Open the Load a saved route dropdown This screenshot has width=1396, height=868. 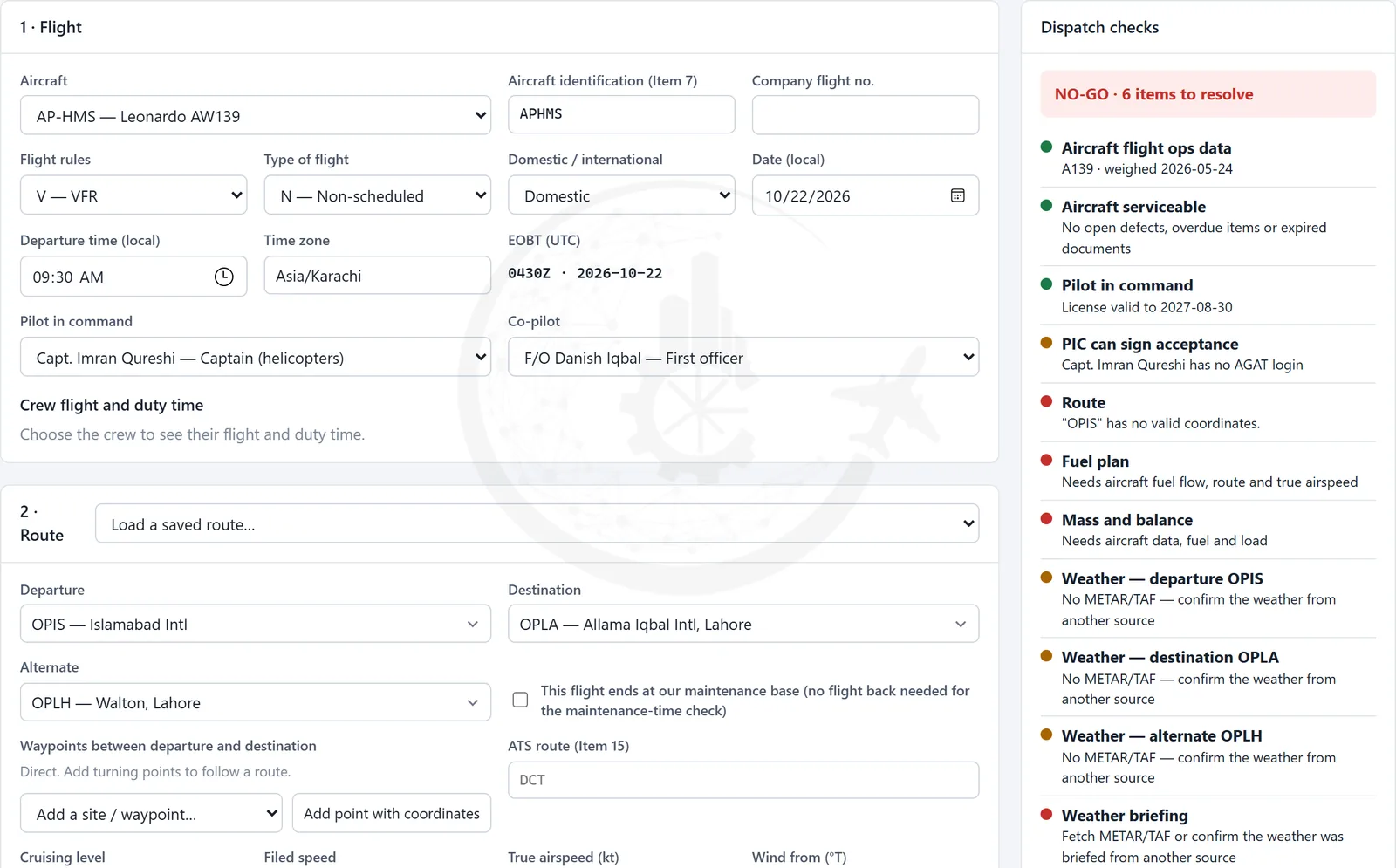coord(537,523)
